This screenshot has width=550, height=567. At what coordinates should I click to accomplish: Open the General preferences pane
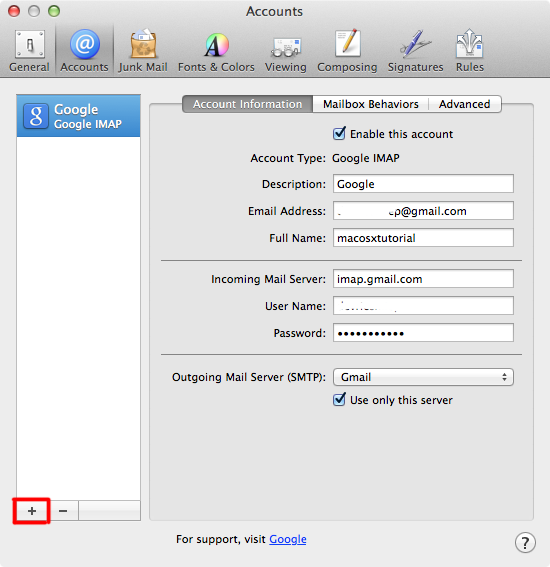tap(29, 51)
